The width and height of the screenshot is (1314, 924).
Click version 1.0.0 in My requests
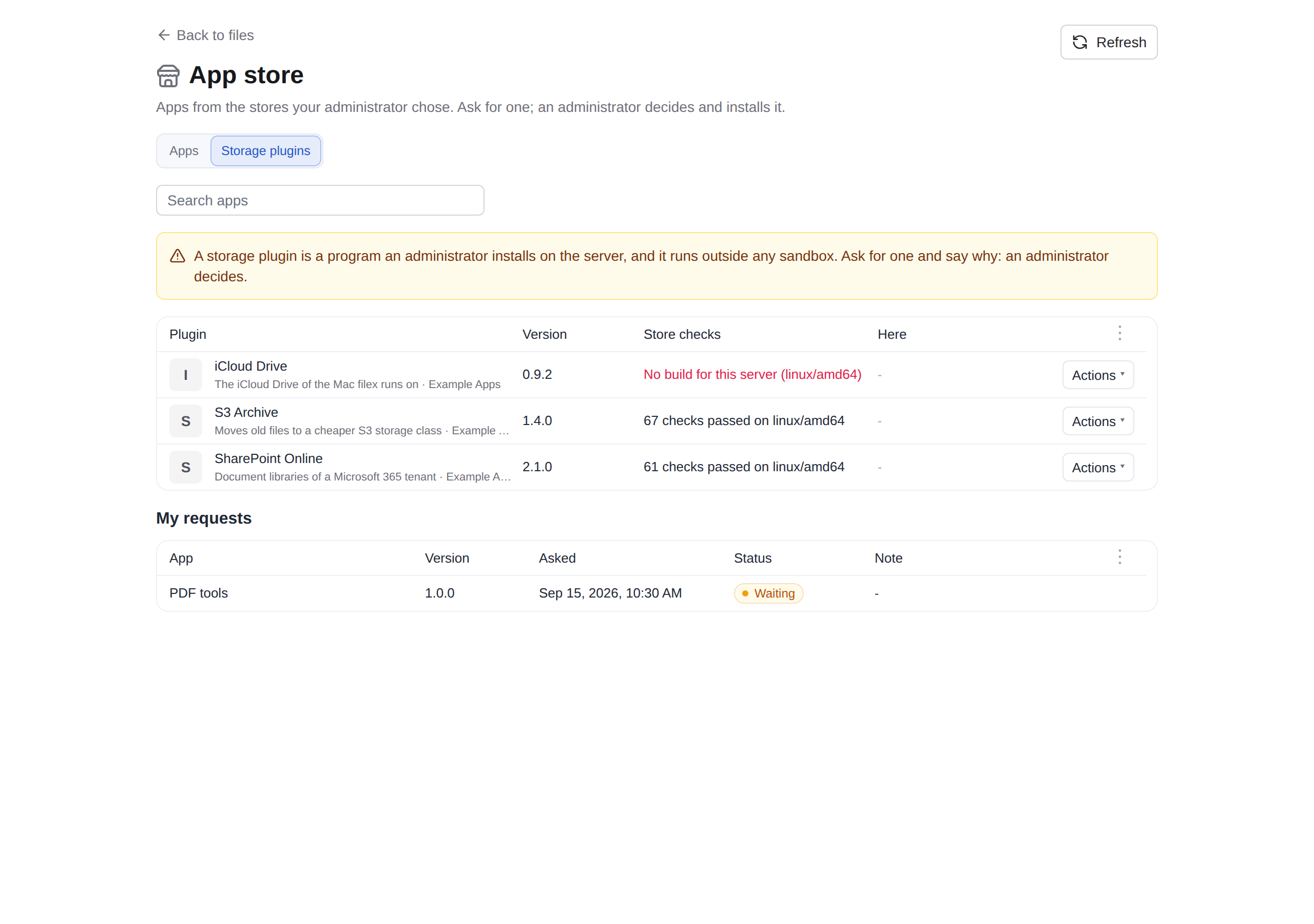(x=439, y=593)
